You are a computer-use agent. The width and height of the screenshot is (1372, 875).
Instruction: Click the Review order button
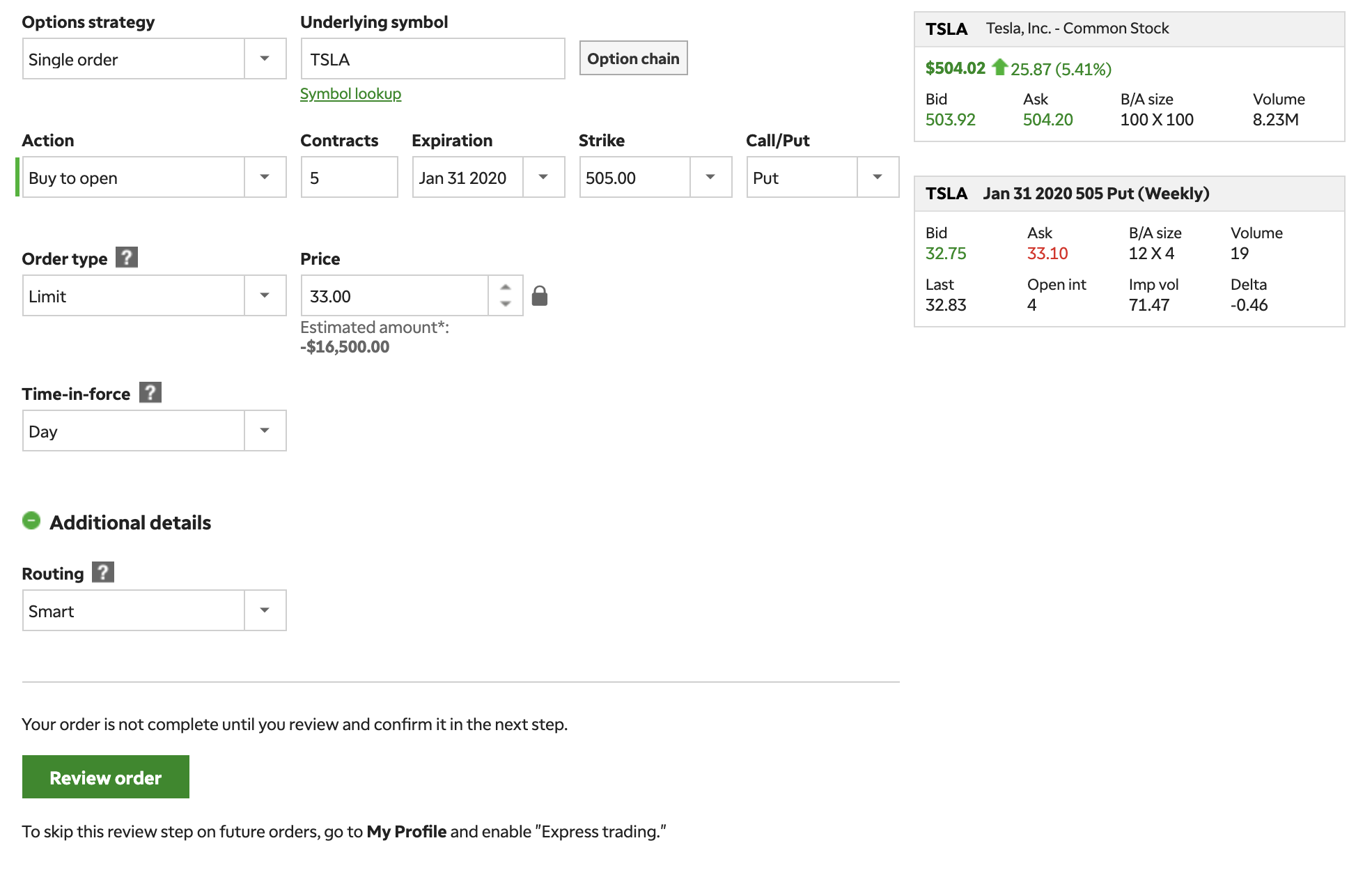[x=106, y=777]
